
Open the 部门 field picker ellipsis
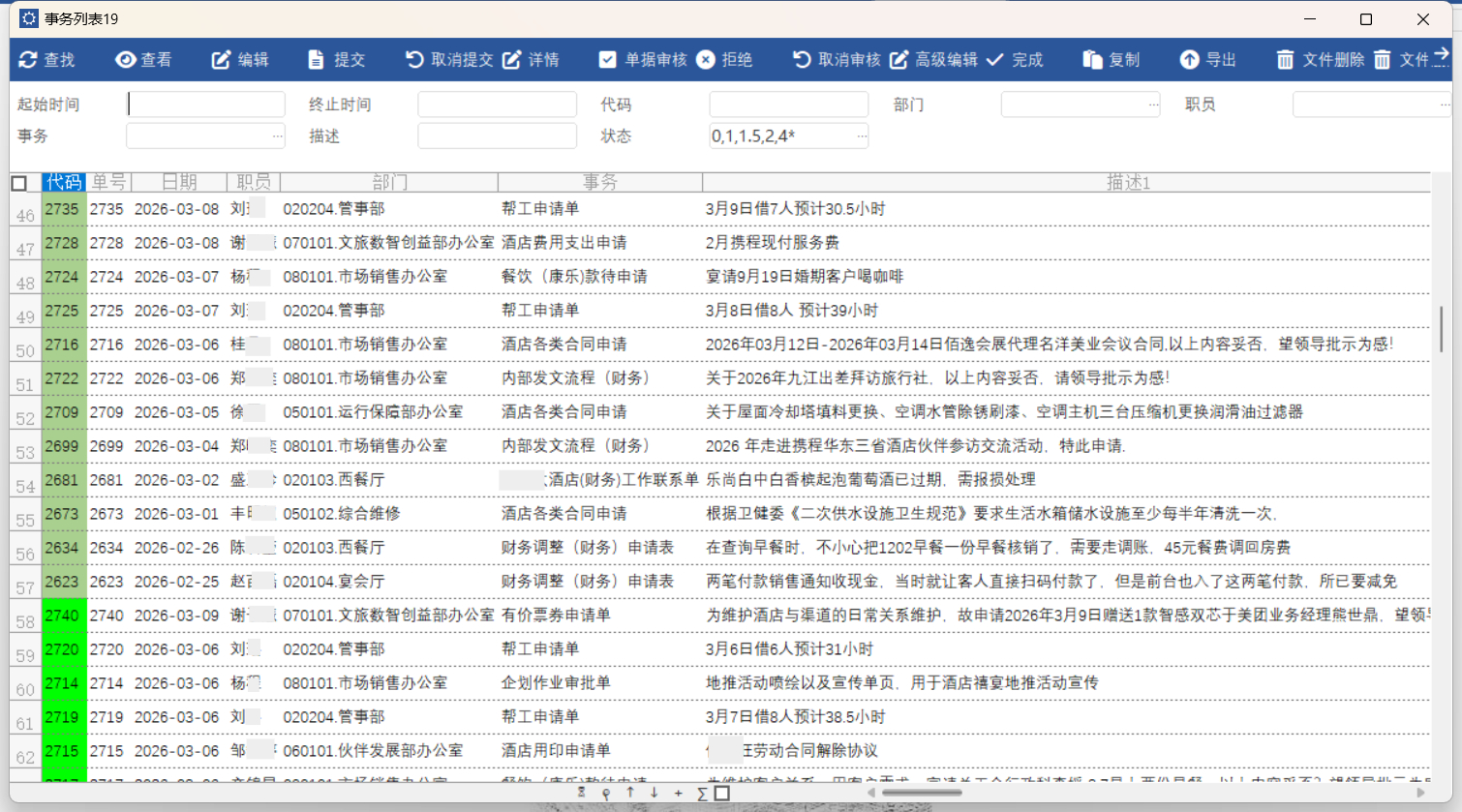click(x=1152, y=105)
